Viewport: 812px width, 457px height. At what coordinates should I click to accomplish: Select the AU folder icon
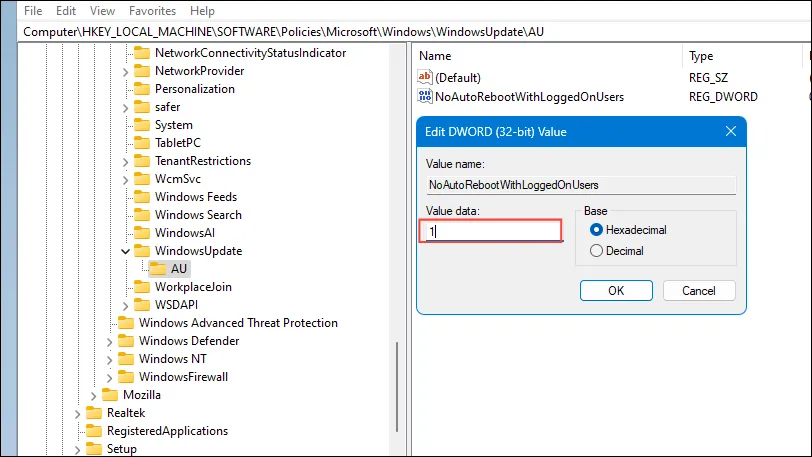point(157,269)
